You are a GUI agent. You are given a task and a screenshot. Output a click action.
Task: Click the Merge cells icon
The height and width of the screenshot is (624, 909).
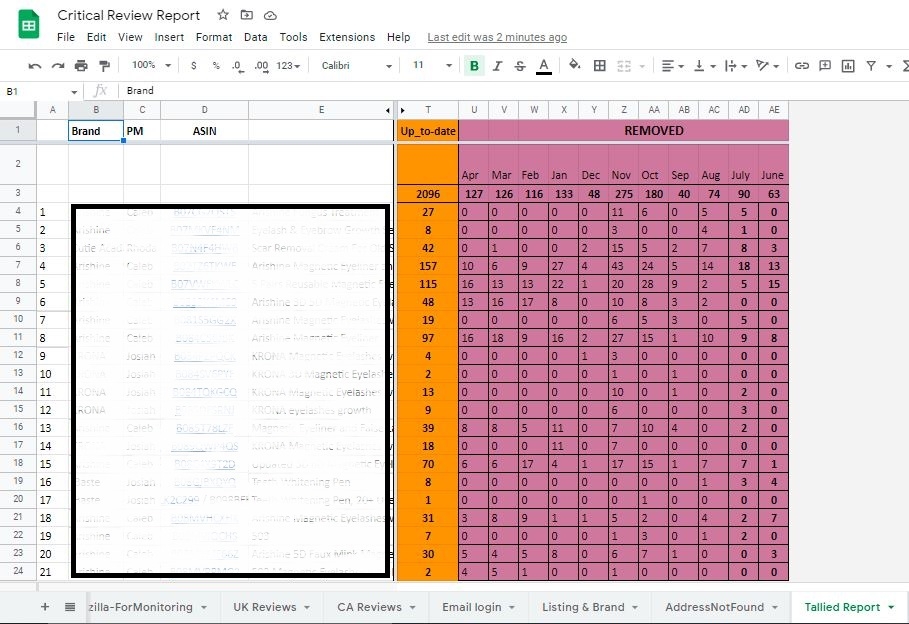[x=624, y=66]
